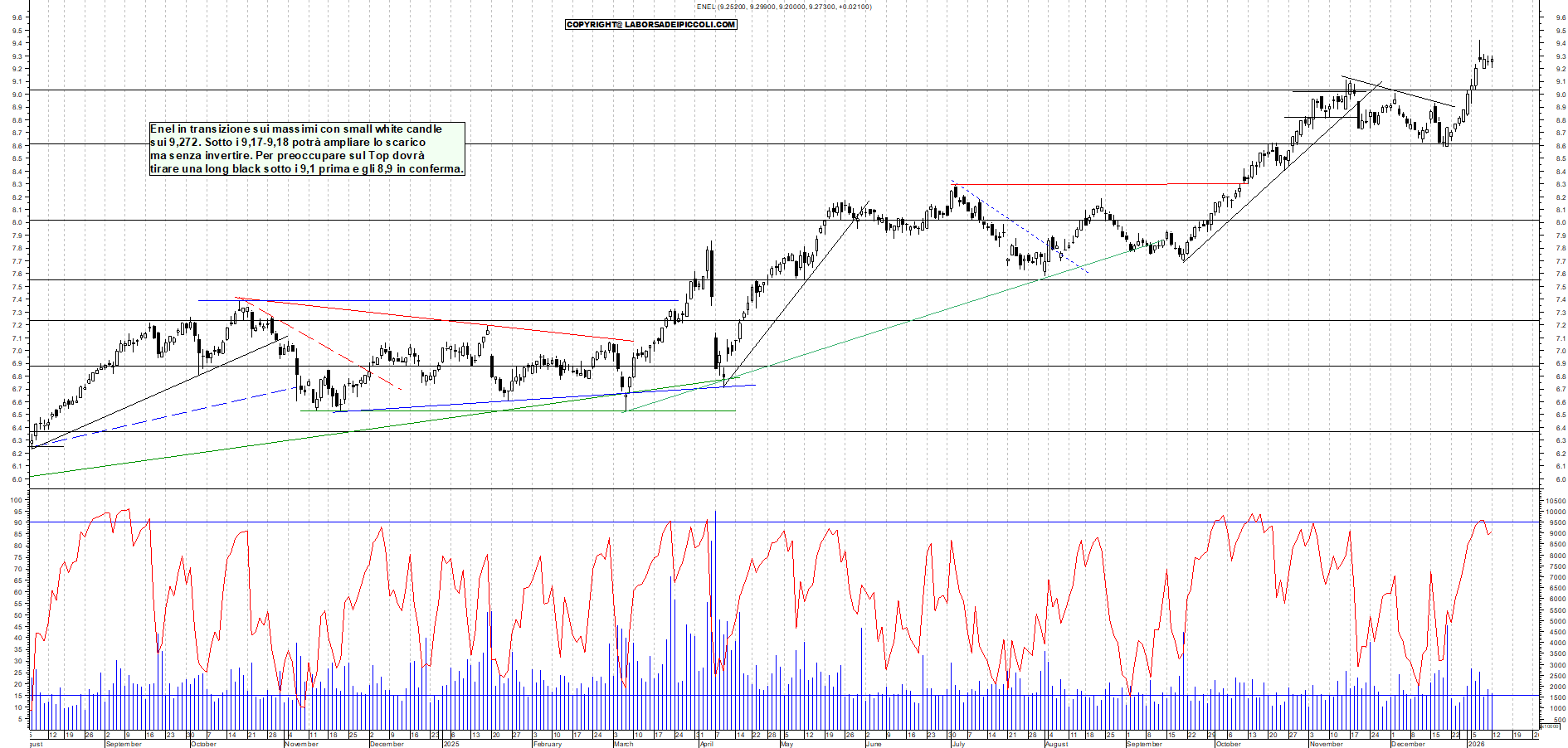Click the "April" month label on the time axis
1568x748 pixels.
(706, 744)
